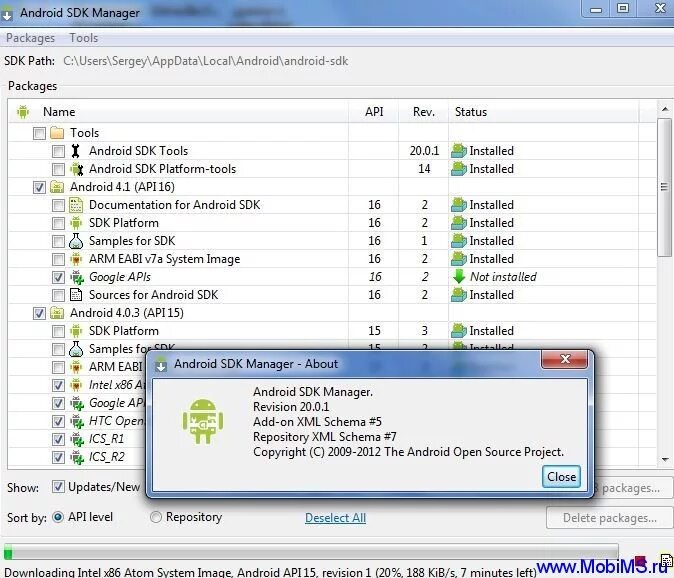This screenshot has width=674, height=578.
Task: Click the Sources for Android SDK icon
Action: point(76,295)
